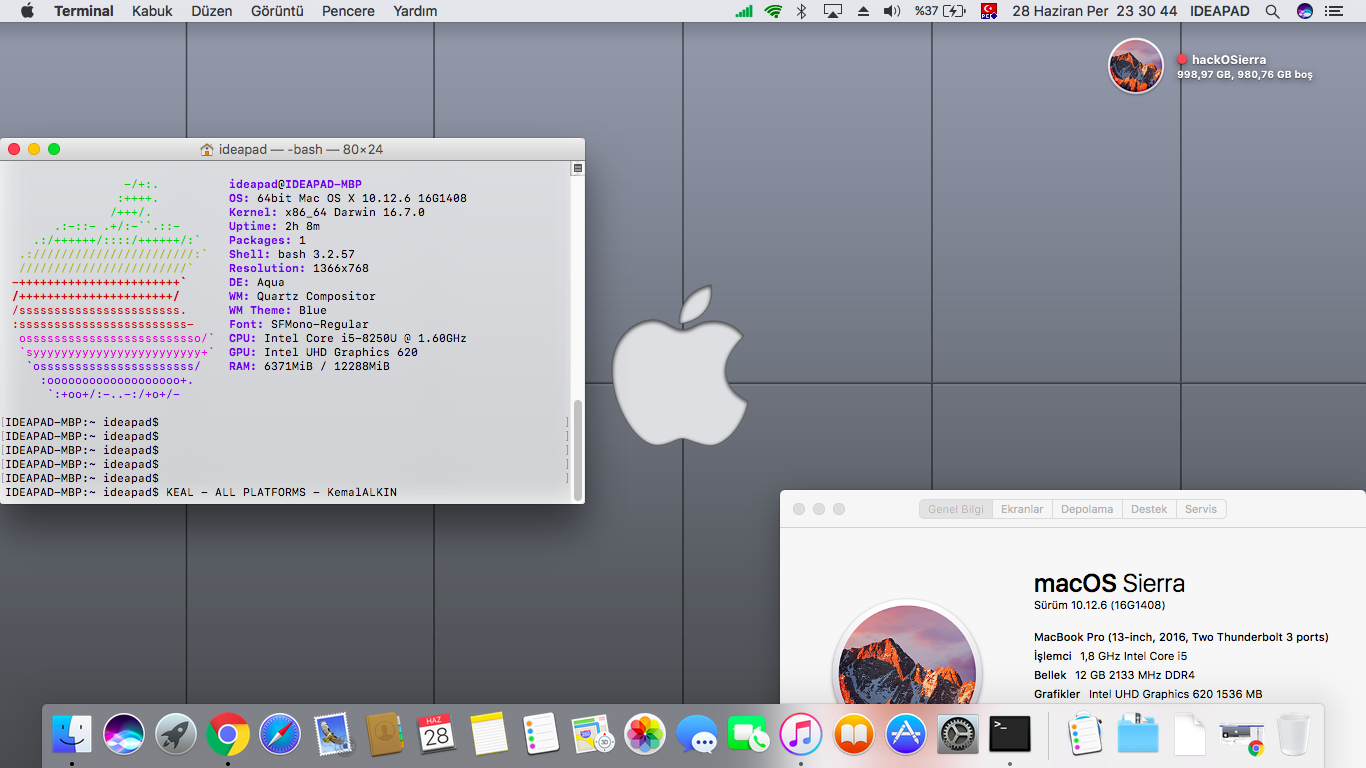Switch to the Depolama tab
This screenshot has width=1366, height=768.
click(x=1086, y=509)
